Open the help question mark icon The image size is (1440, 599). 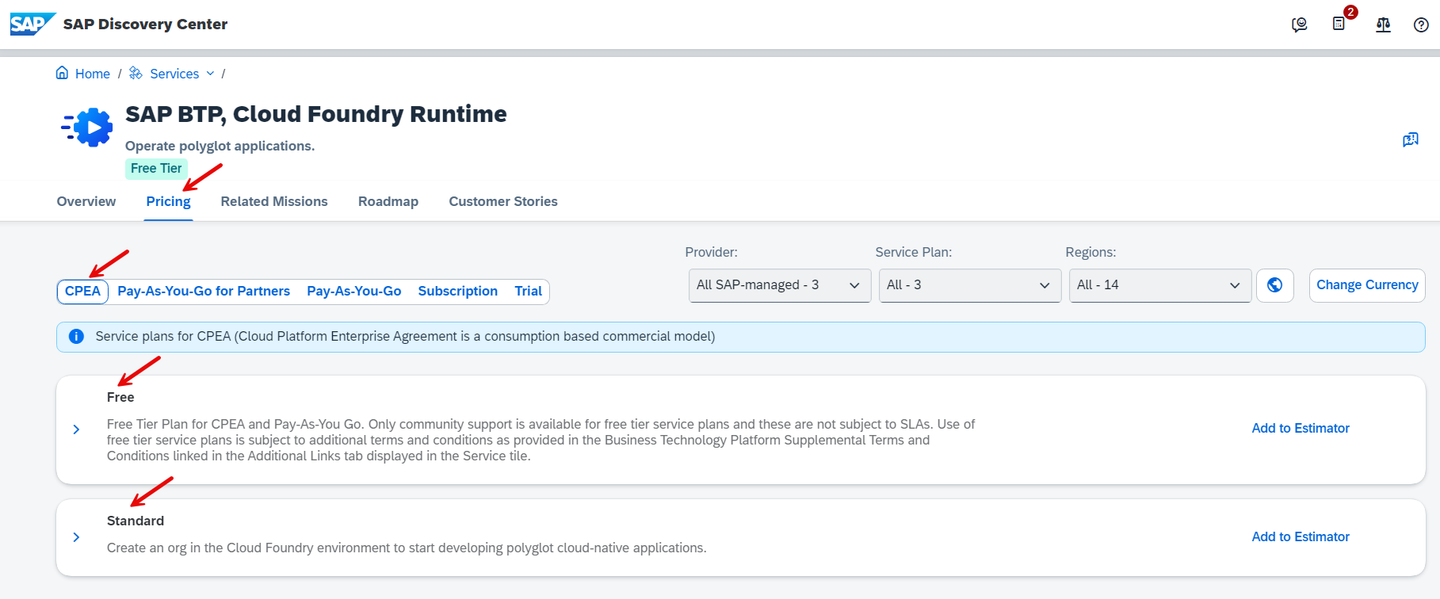click(x=1421, y=25)
